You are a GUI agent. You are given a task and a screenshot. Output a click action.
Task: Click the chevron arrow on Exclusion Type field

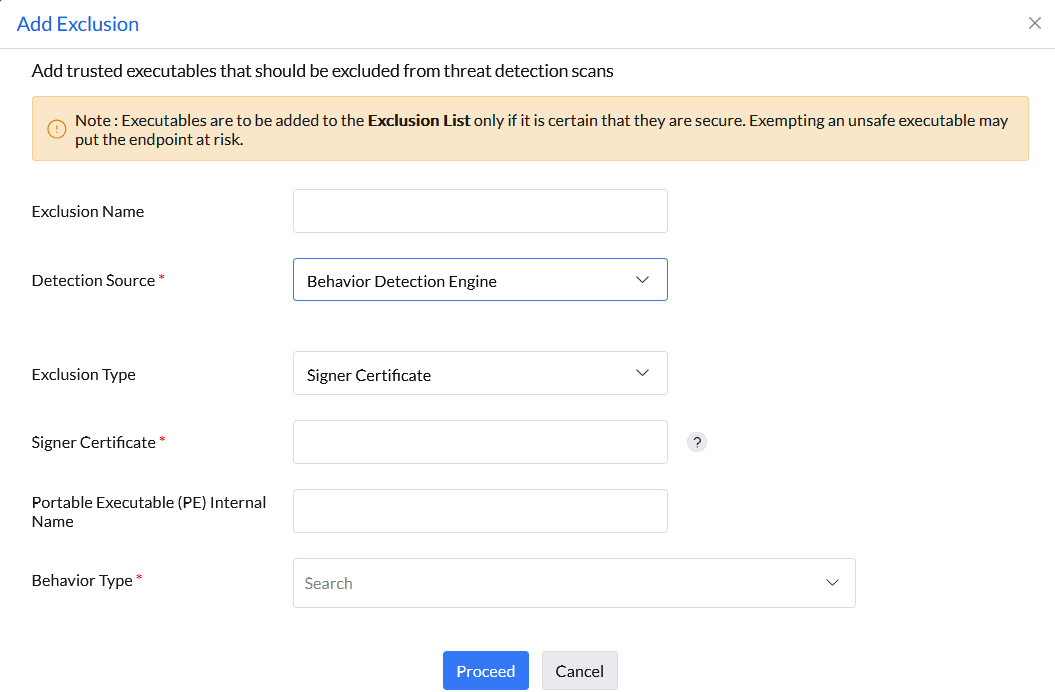(x=643, y=372)
